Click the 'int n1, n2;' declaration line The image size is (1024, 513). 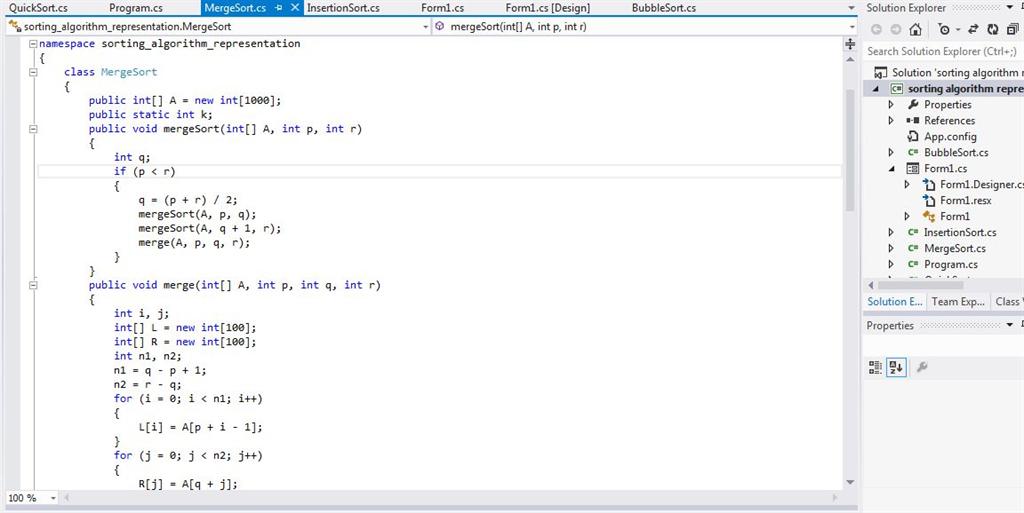click(x=148, y=356)
